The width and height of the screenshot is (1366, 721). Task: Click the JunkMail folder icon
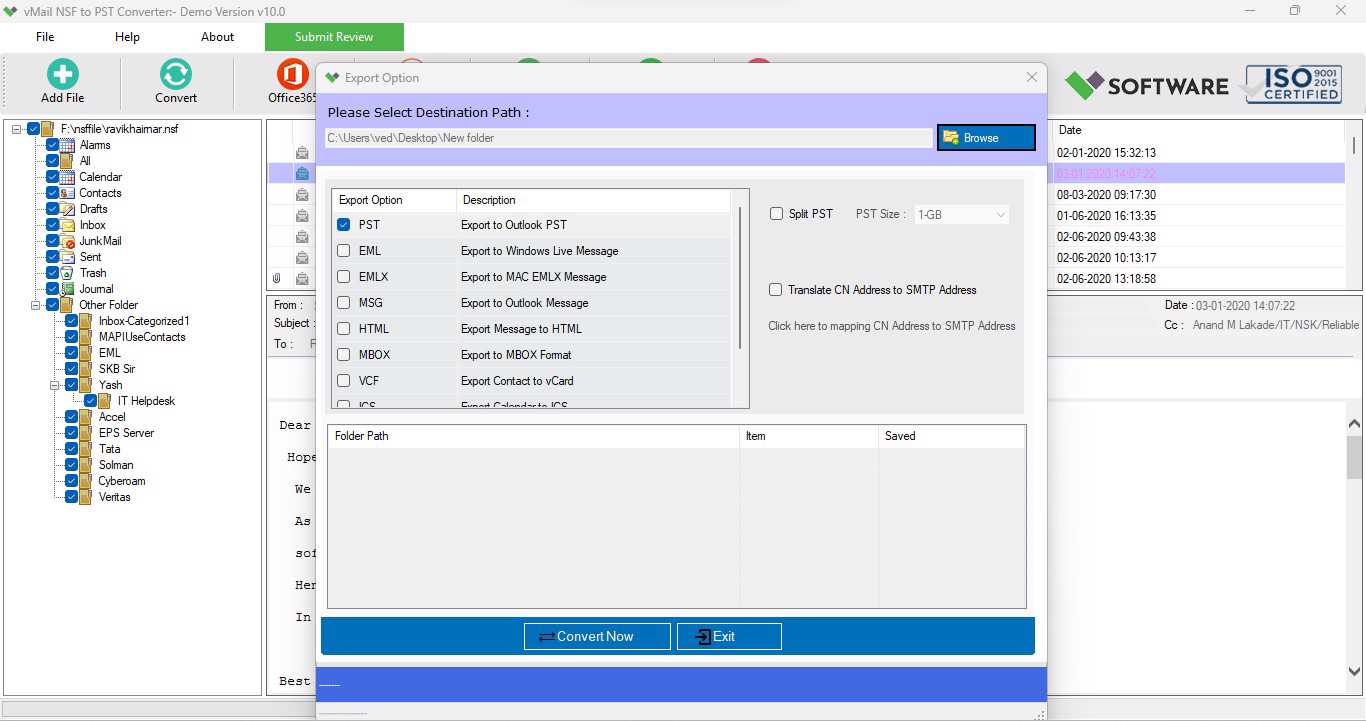point(67,241)
